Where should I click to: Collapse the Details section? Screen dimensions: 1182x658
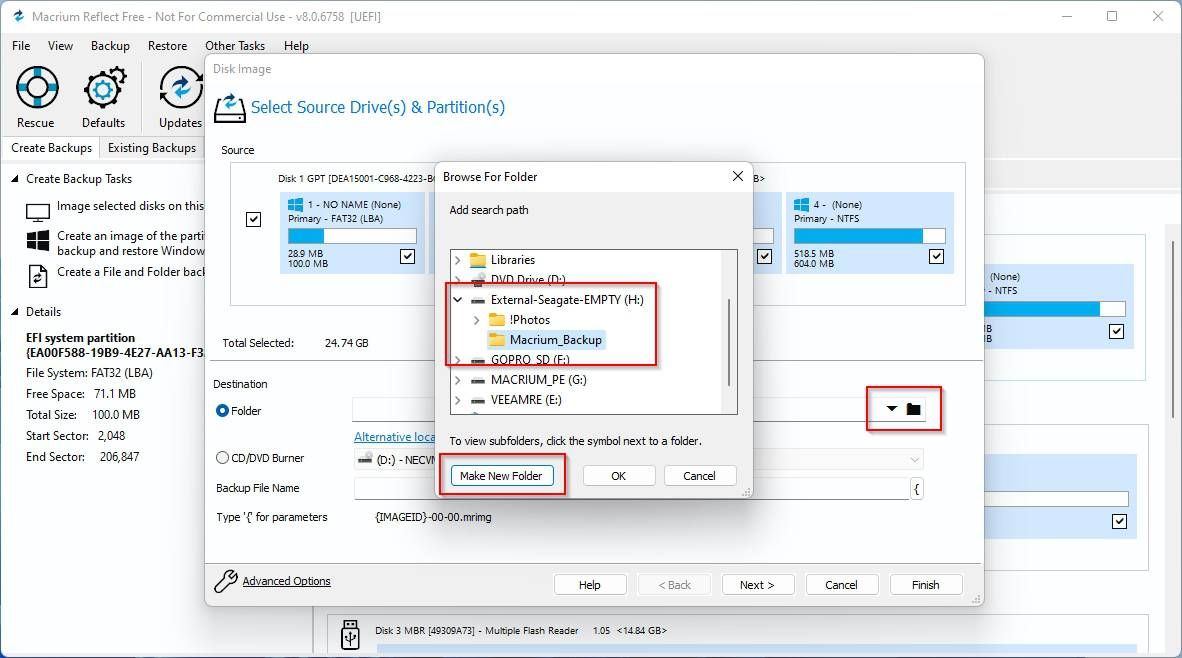14,312
